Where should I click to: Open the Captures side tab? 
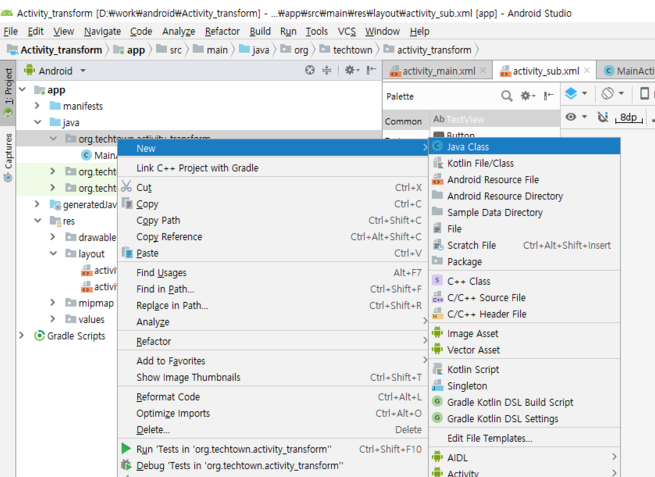point(8,157)
